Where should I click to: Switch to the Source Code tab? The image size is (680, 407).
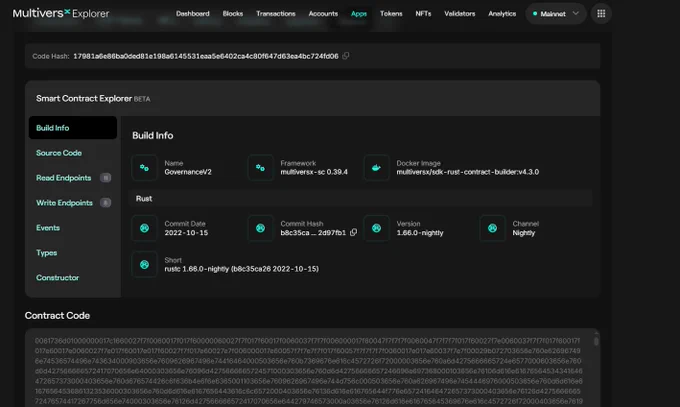pyautogui.click(x=59, y=153)
